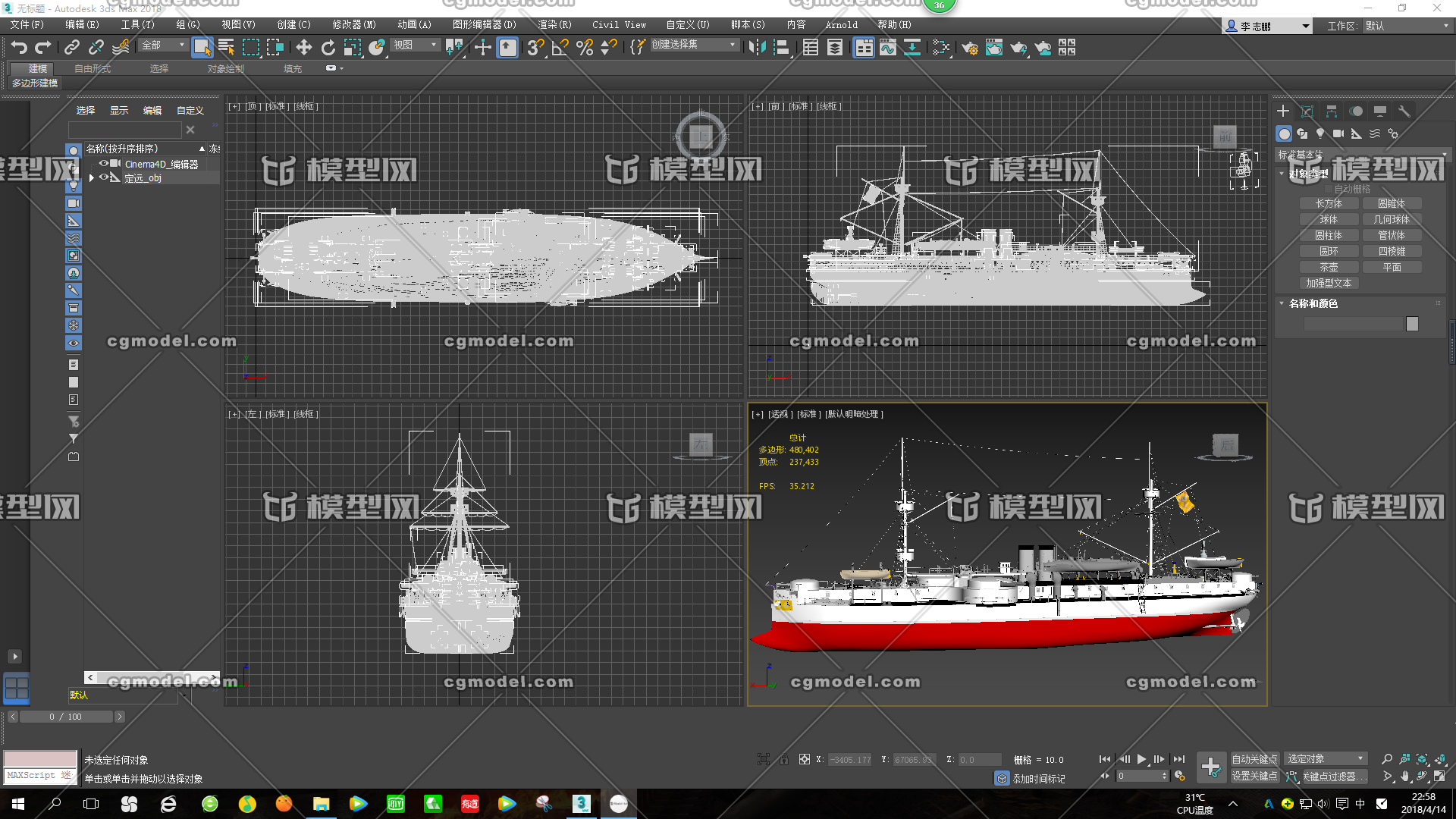Click the Render Production teapot icon
The height and width of the screenshot is (819, 1456).
tap(1018, 48)
